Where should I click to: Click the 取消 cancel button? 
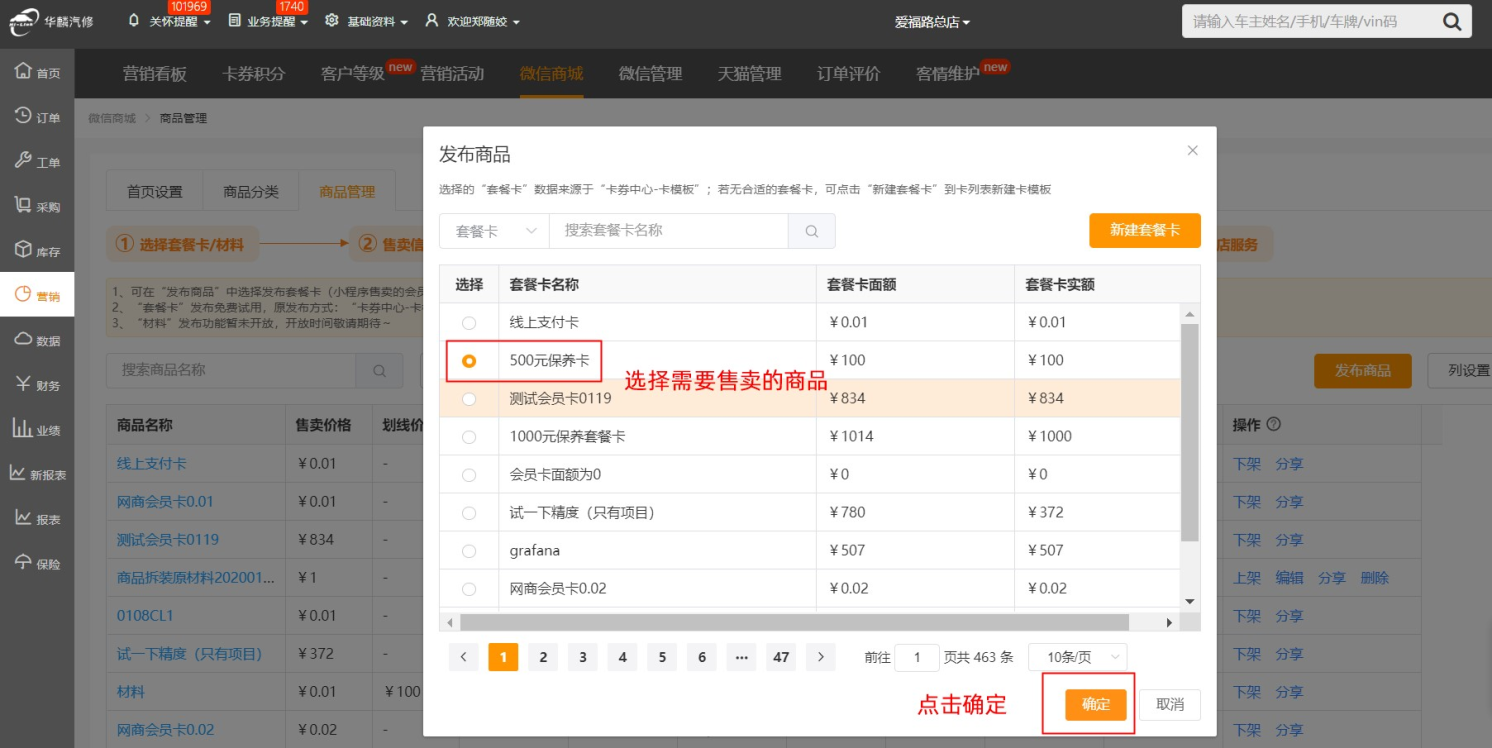(1170, 704)
